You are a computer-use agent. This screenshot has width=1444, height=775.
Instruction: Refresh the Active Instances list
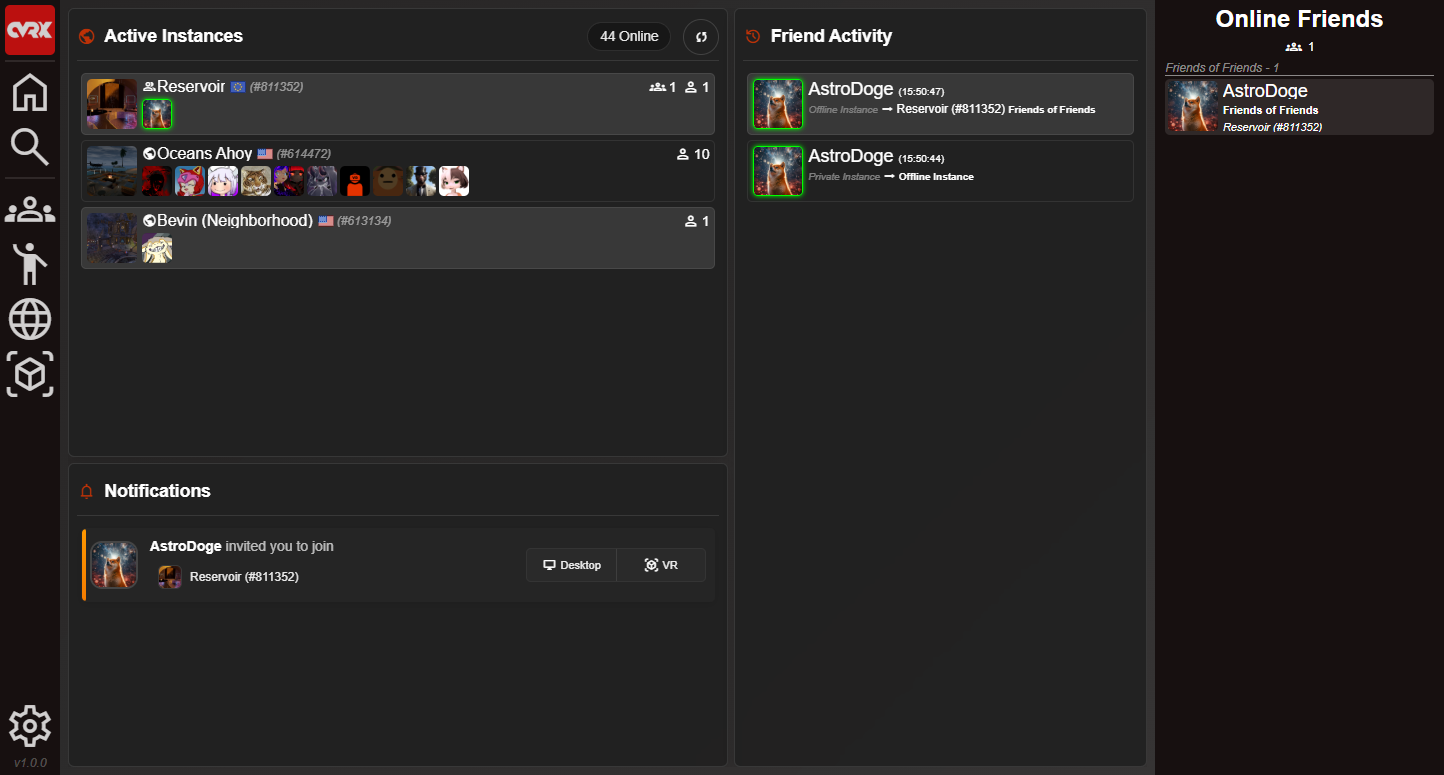(x=701, y=37)
